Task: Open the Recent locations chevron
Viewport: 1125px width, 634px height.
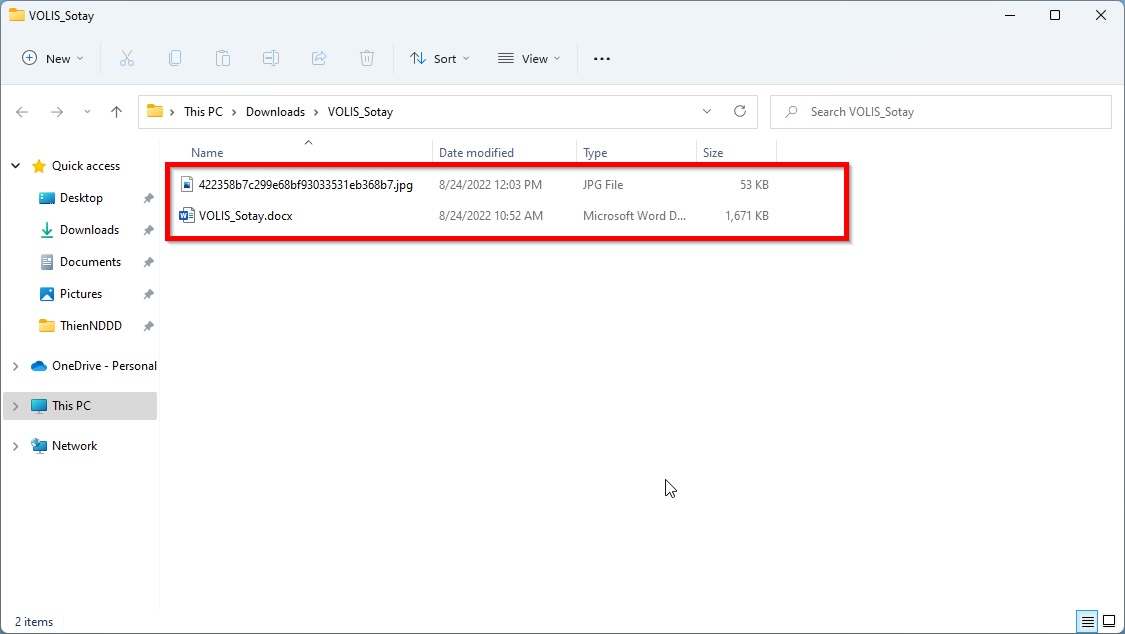Action: (87, 112)
